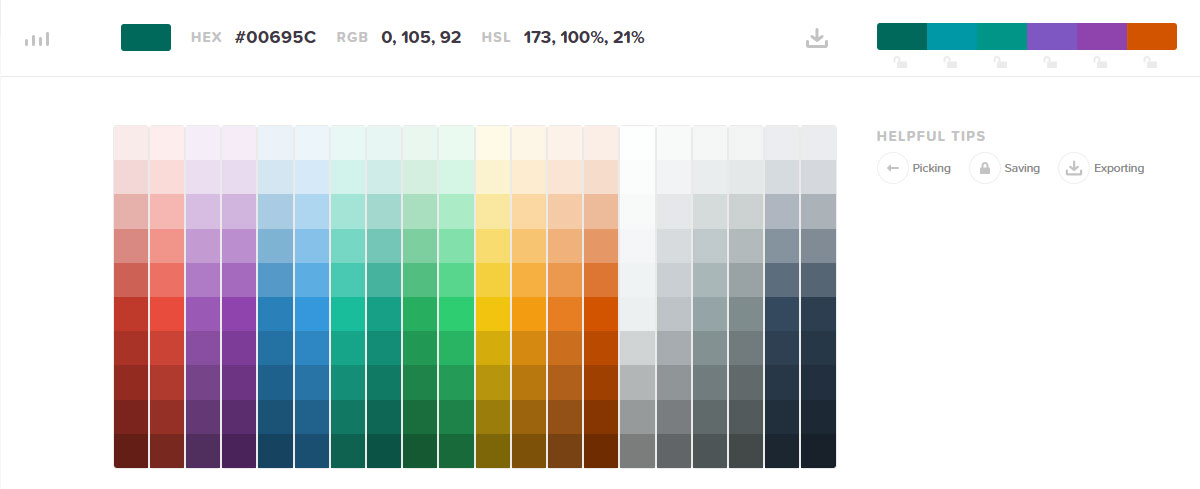
Task: Click the Exporting tip download icon
Action: (1074, 168)
